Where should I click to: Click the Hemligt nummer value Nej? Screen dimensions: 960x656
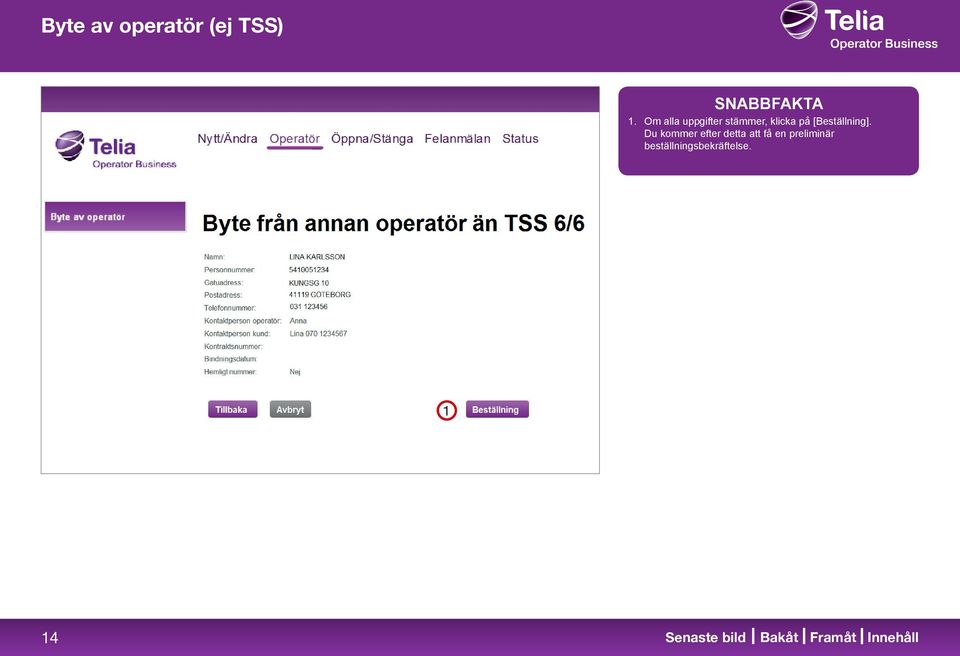tap(295, 372)
